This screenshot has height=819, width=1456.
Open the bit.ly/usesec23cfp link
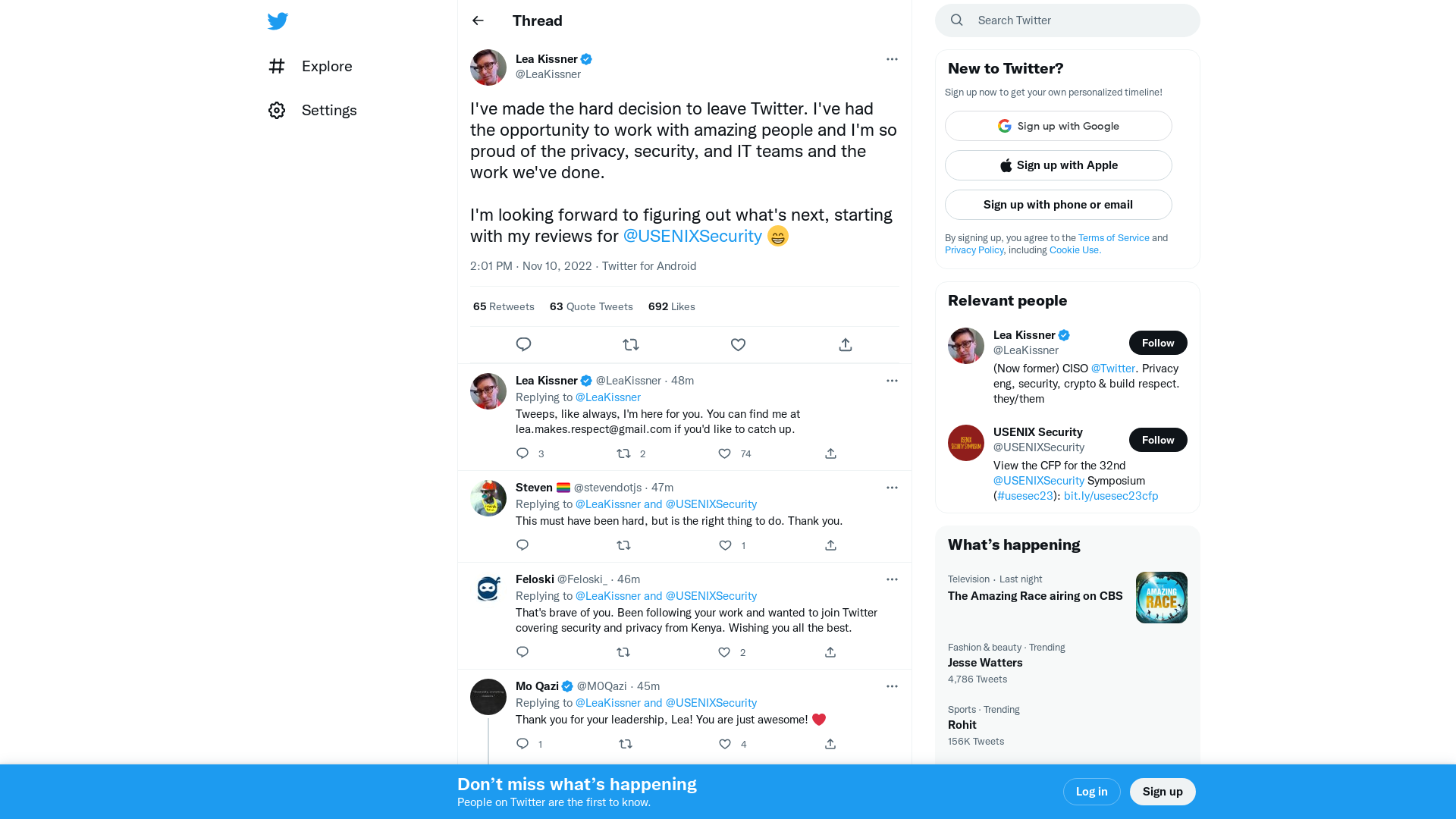[1110, 495]
